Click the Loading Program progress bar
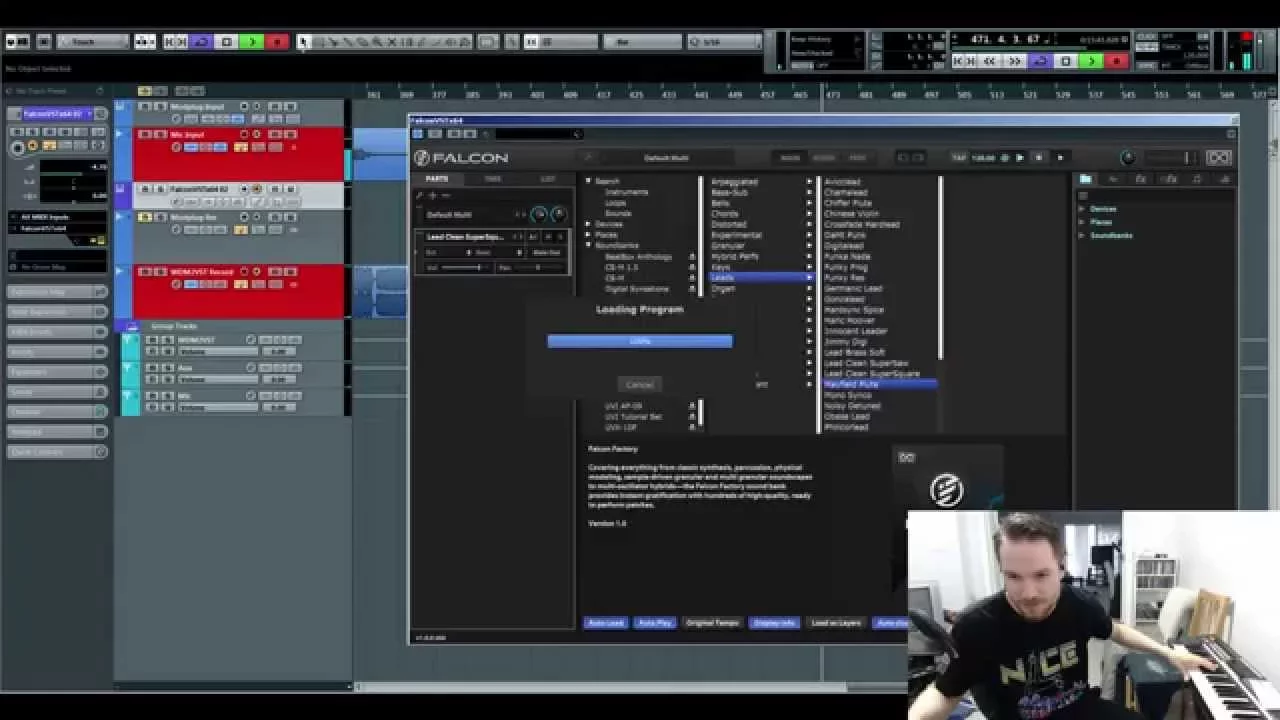The width and height of the screenshot is (1280, 720). [x=640, y=341]
